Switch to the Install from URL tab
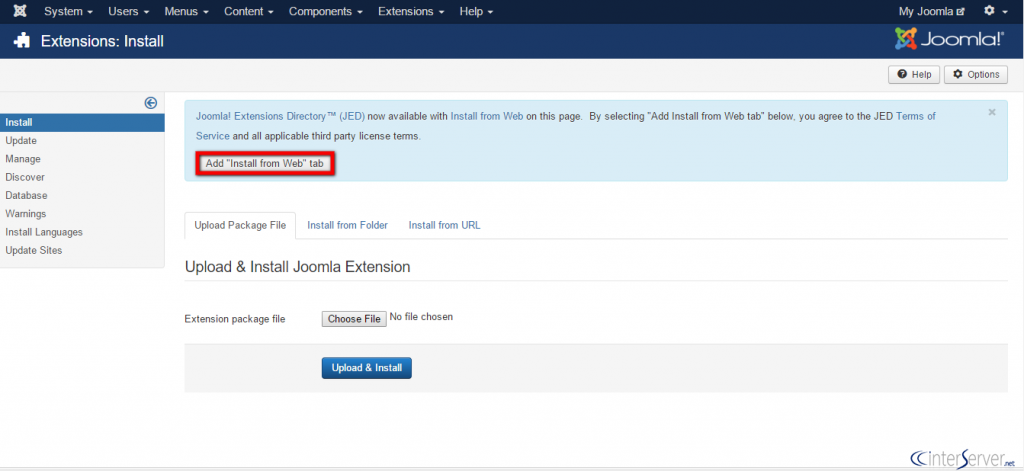Image resolution: width=1024 pixels, height=471 pixels. coord(444,225)
